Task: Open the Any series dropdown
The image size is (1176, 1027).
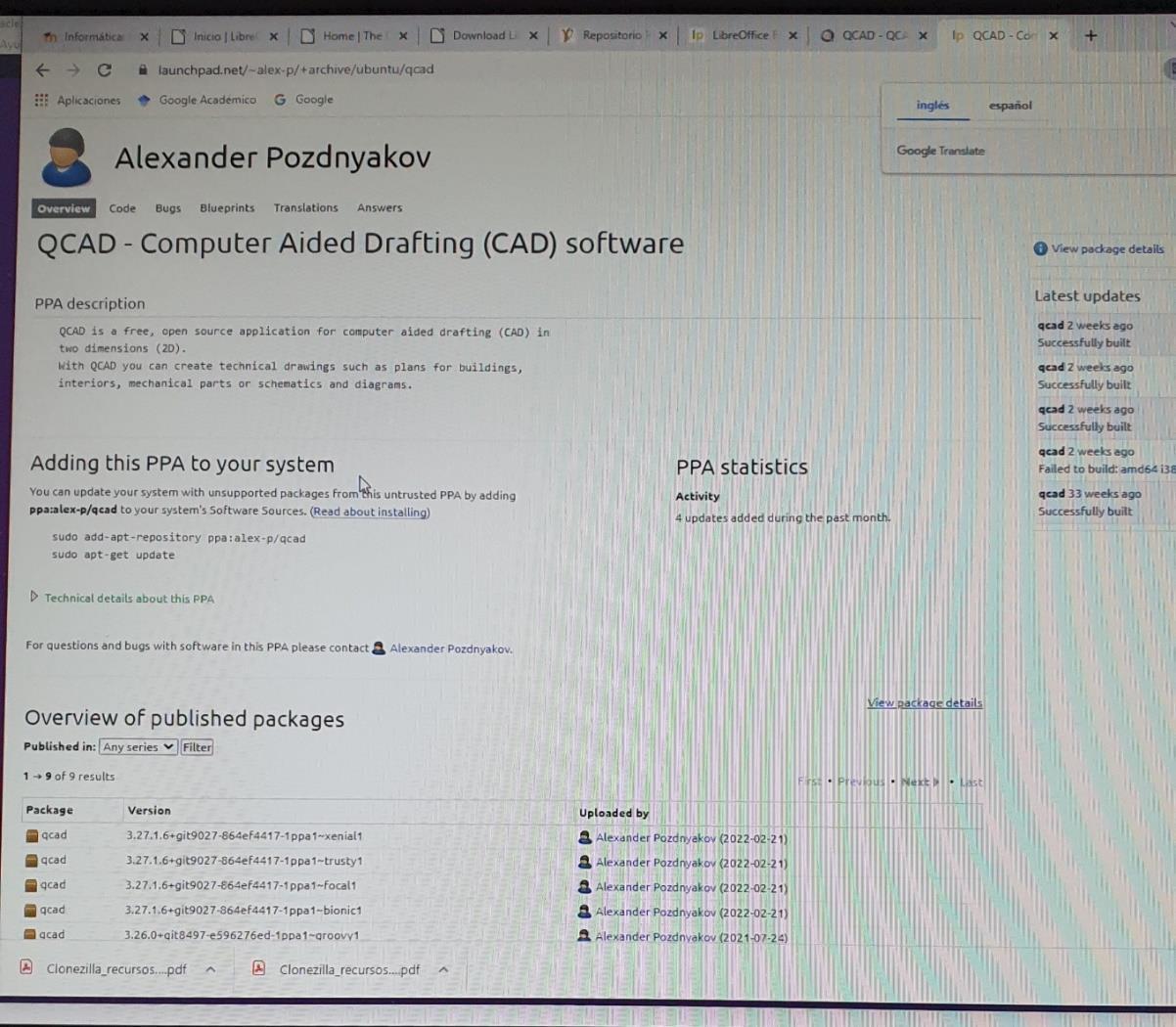Action: coord(138,747)
